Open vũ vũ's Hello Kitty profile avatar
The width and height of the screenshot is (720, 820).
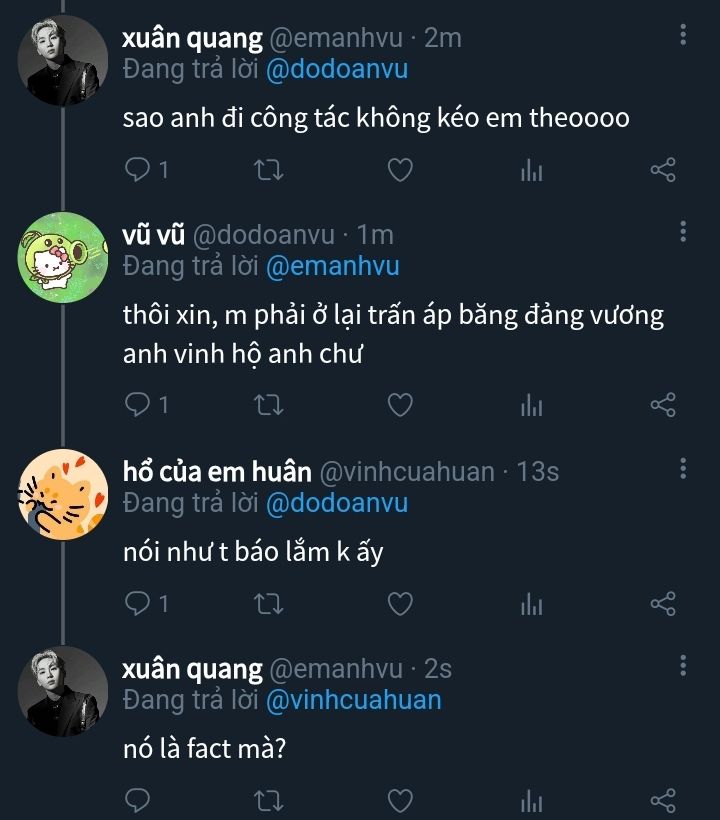[63, 258]
